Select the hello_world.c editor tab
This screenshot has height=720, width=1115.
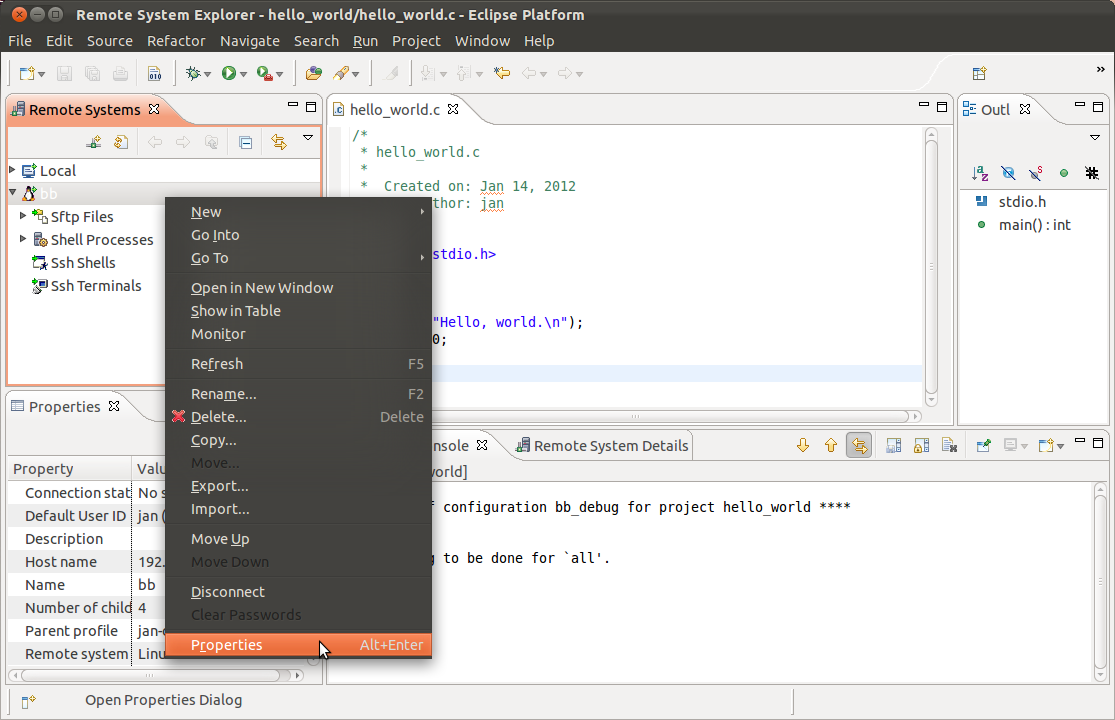pos(395,109)
